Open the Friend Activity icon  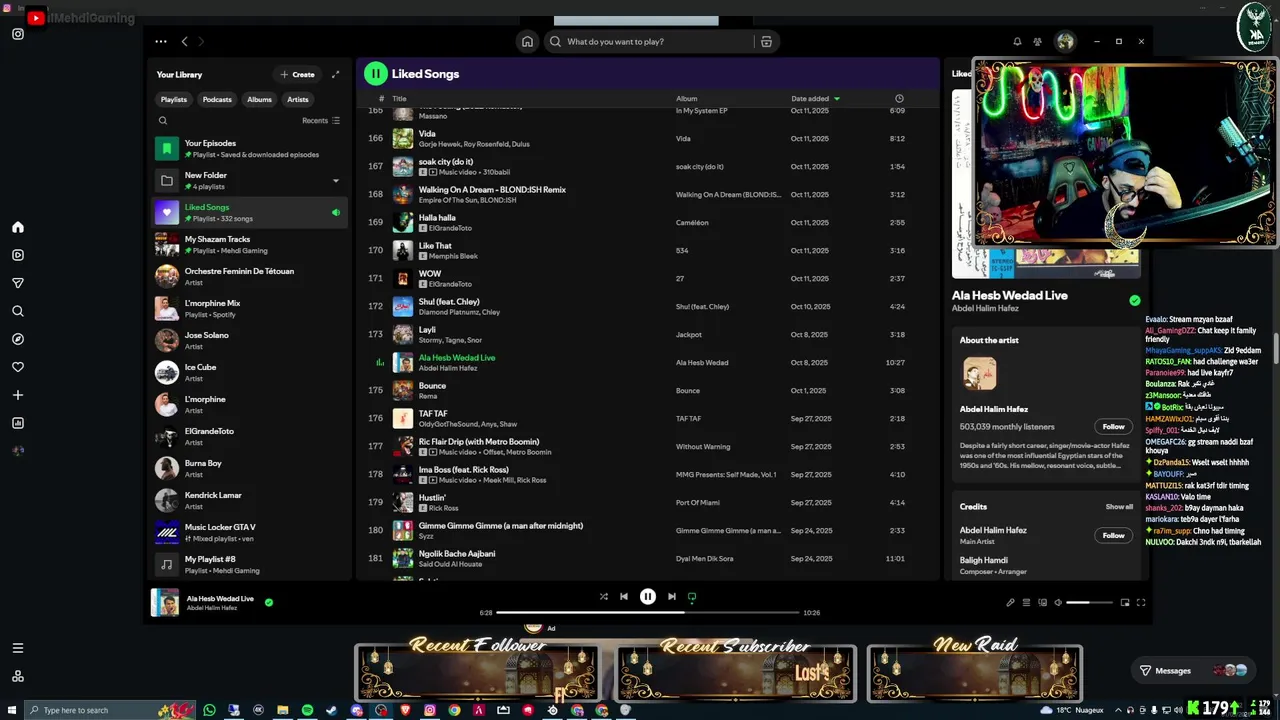[x=1038, y=42]
